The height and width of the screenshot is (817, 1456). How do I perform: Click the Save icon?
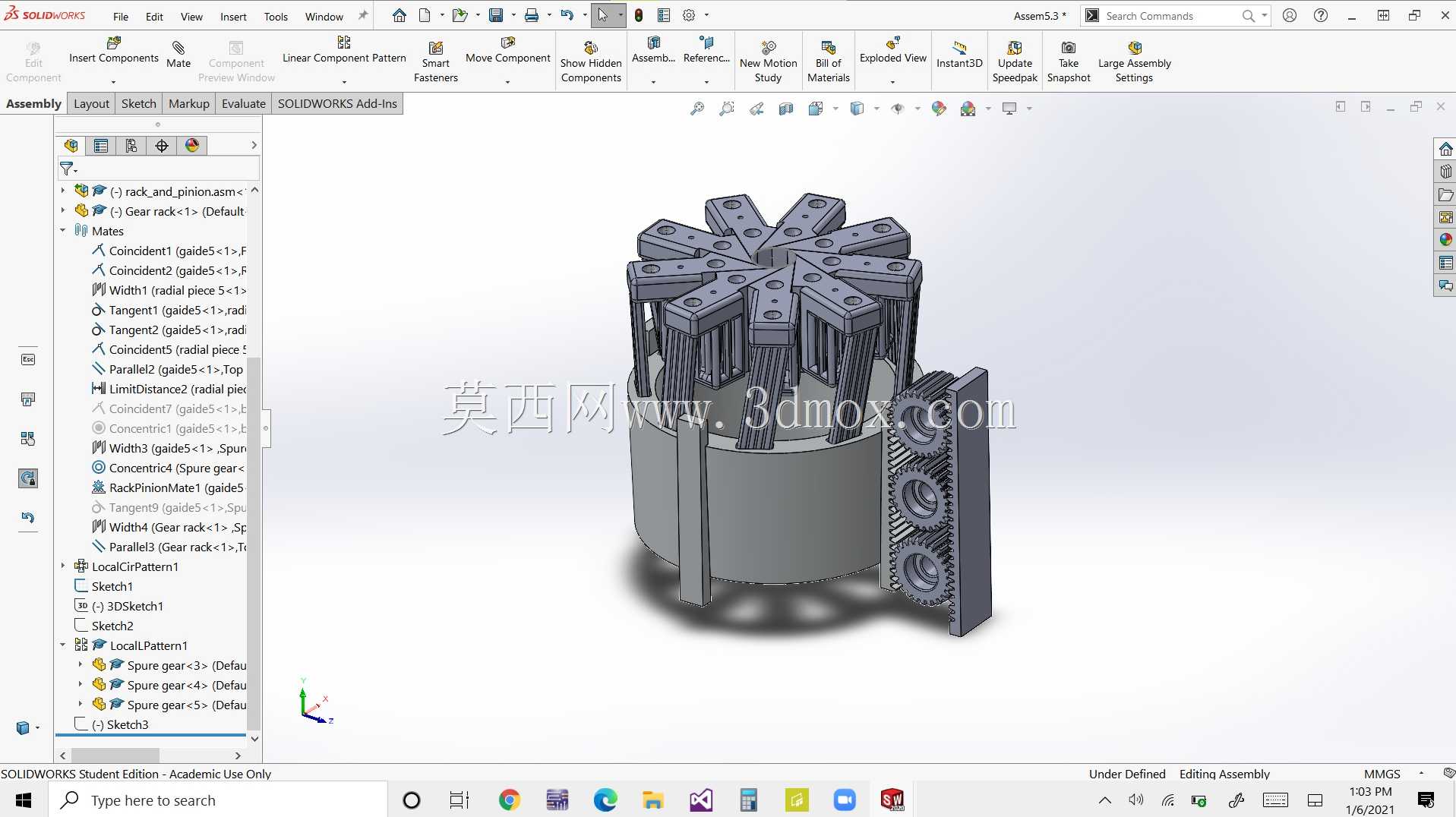click(496, 15)
